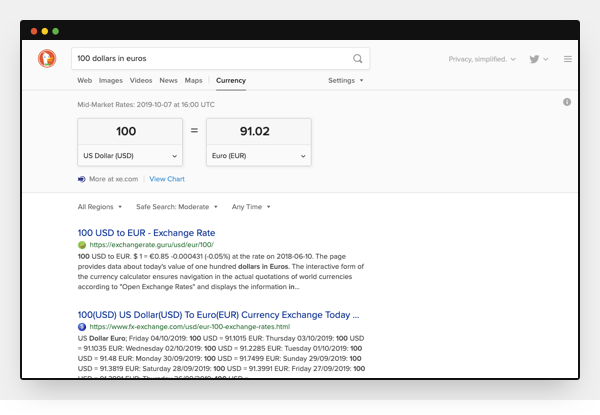Switch to the Images tab
This screenshot has height=415, width=600.
pyautogui.click(x=111, y=80)
